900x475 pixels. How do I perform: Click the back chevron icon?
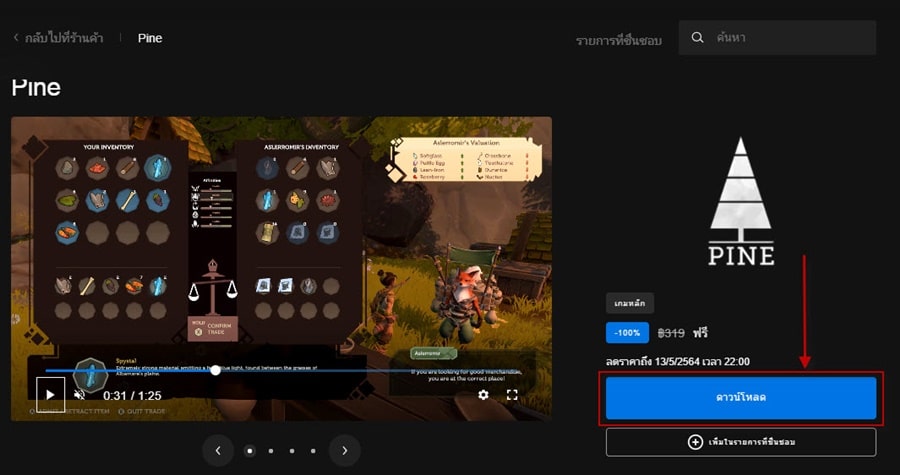tap(15, 38)
